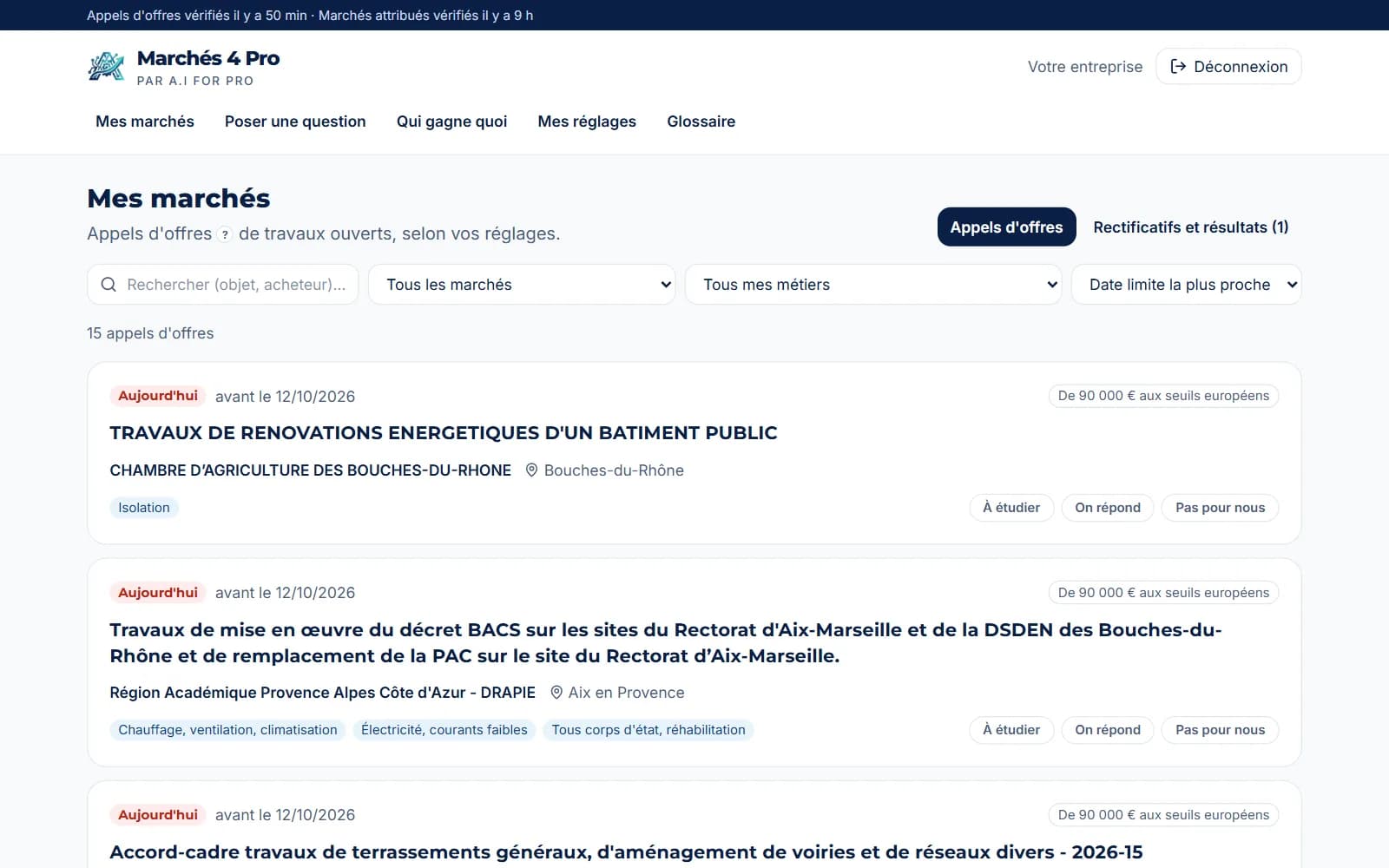Click the question mark help icon beside Appels d'offres
The height and width of the screenshot is (868, 1389).
click(x=225, y=234)
